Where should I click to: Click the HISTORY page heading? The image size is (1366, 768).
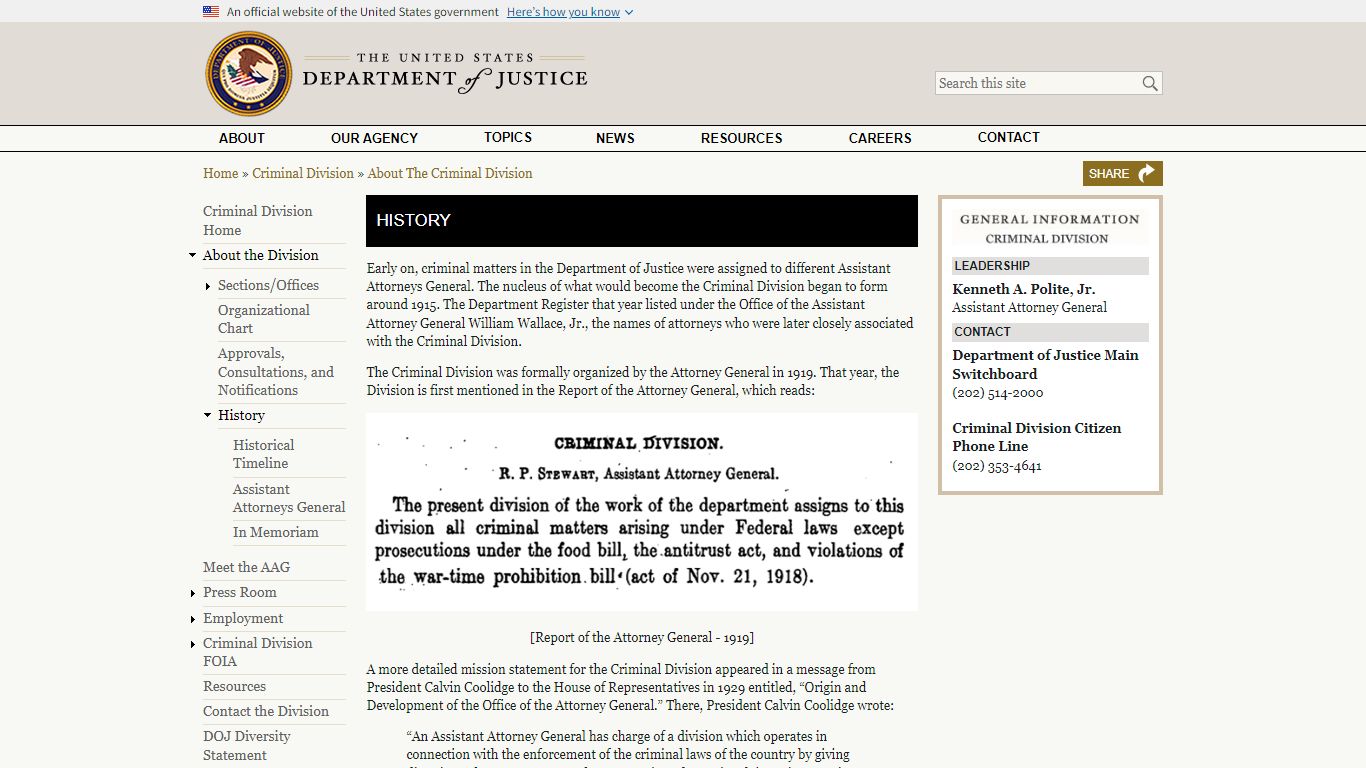(413, 220)
